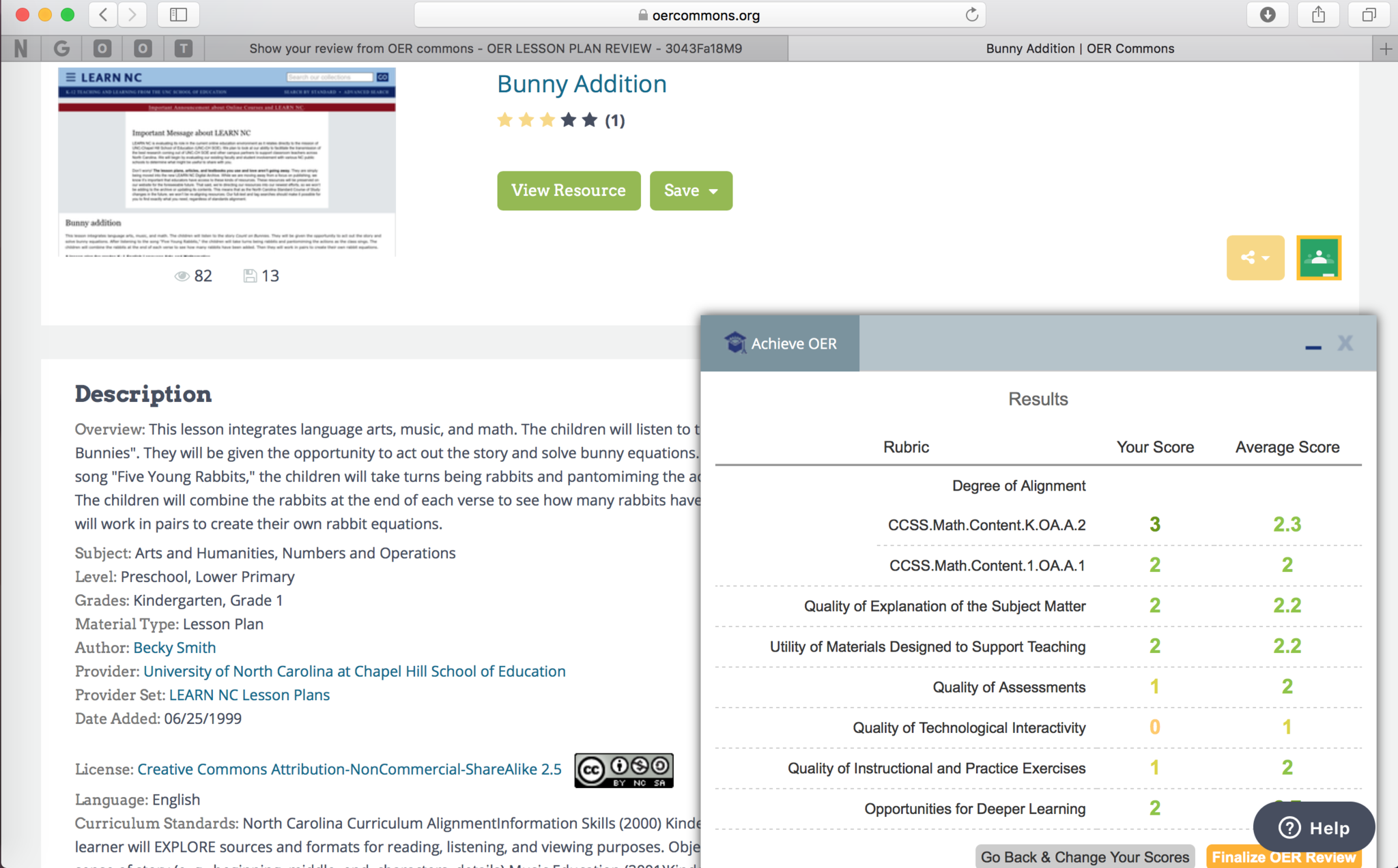Open the yellow share dropdown
Screen dimensions: 1398x868
[1255, 258]
